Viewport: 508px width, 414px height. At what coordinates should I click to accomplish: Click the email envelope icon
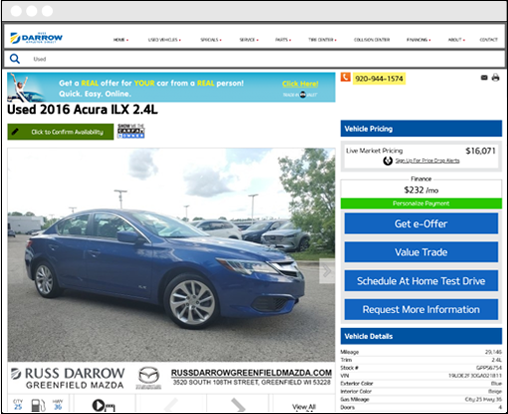pos(484,78)
